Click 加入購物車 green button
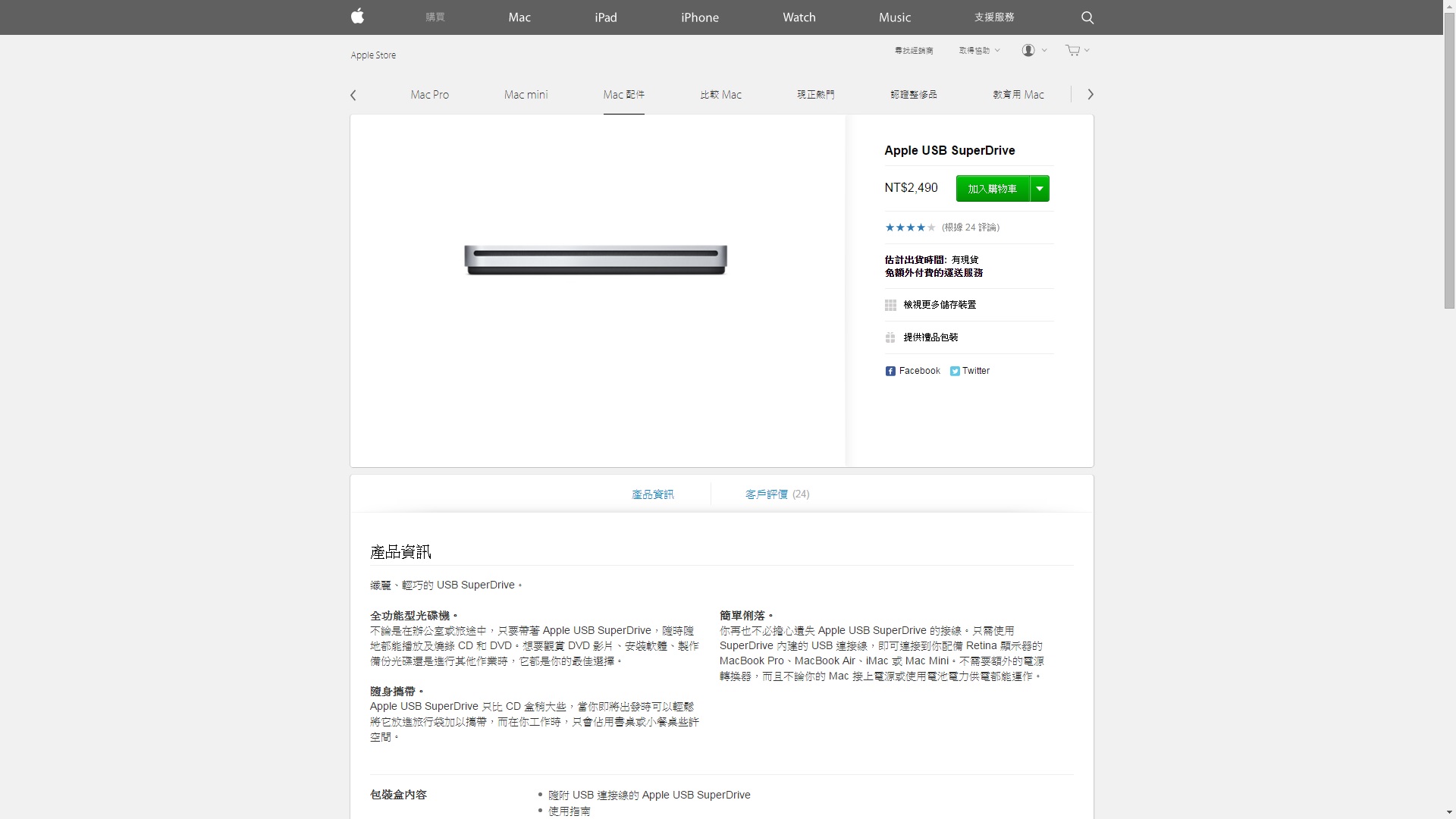The image size is (1456, 819). click(993, 189)
